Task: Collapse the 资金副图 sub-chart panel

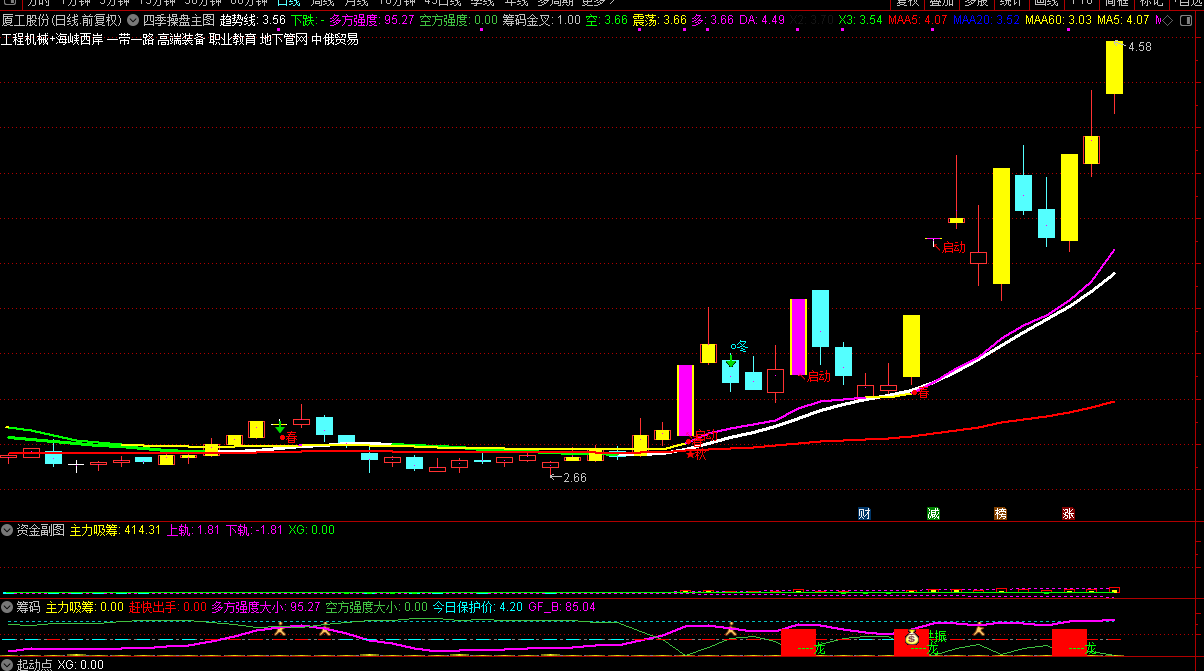Action: [7, 530]
